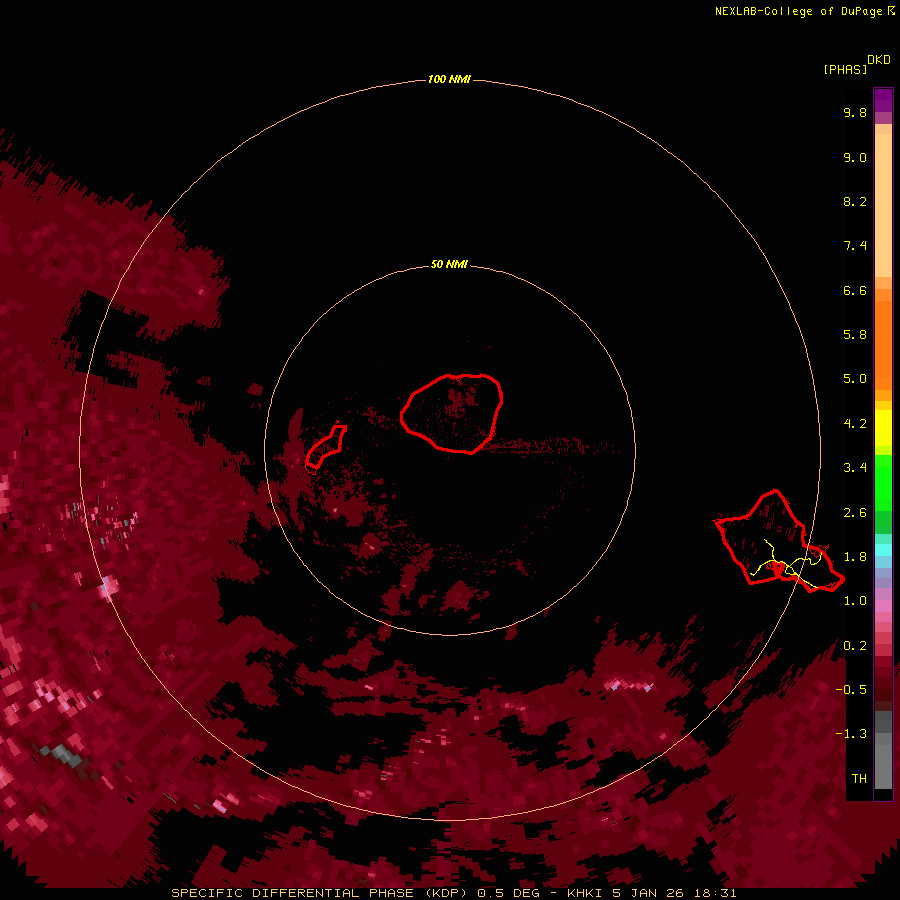
Task: Click the TH threshold label on the scale
Action: [859, 779]
